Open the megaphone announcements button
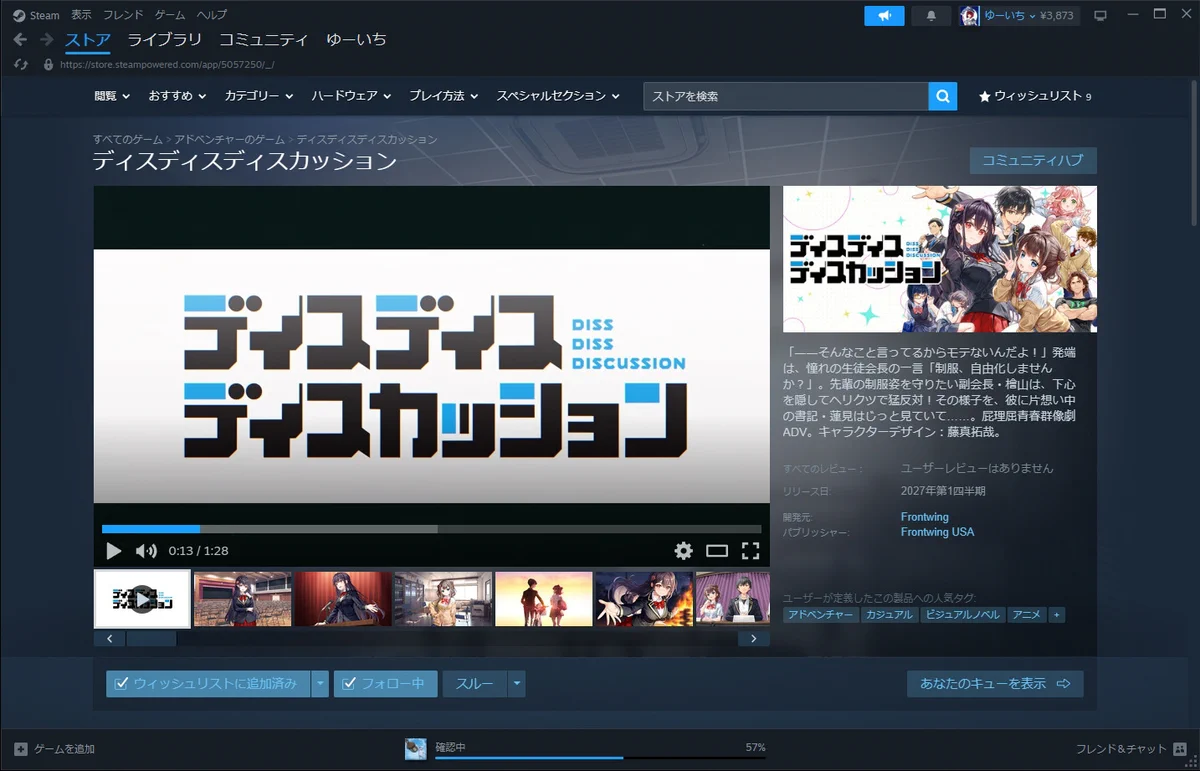The image size is (1200, 771). (x=884, y=15)
